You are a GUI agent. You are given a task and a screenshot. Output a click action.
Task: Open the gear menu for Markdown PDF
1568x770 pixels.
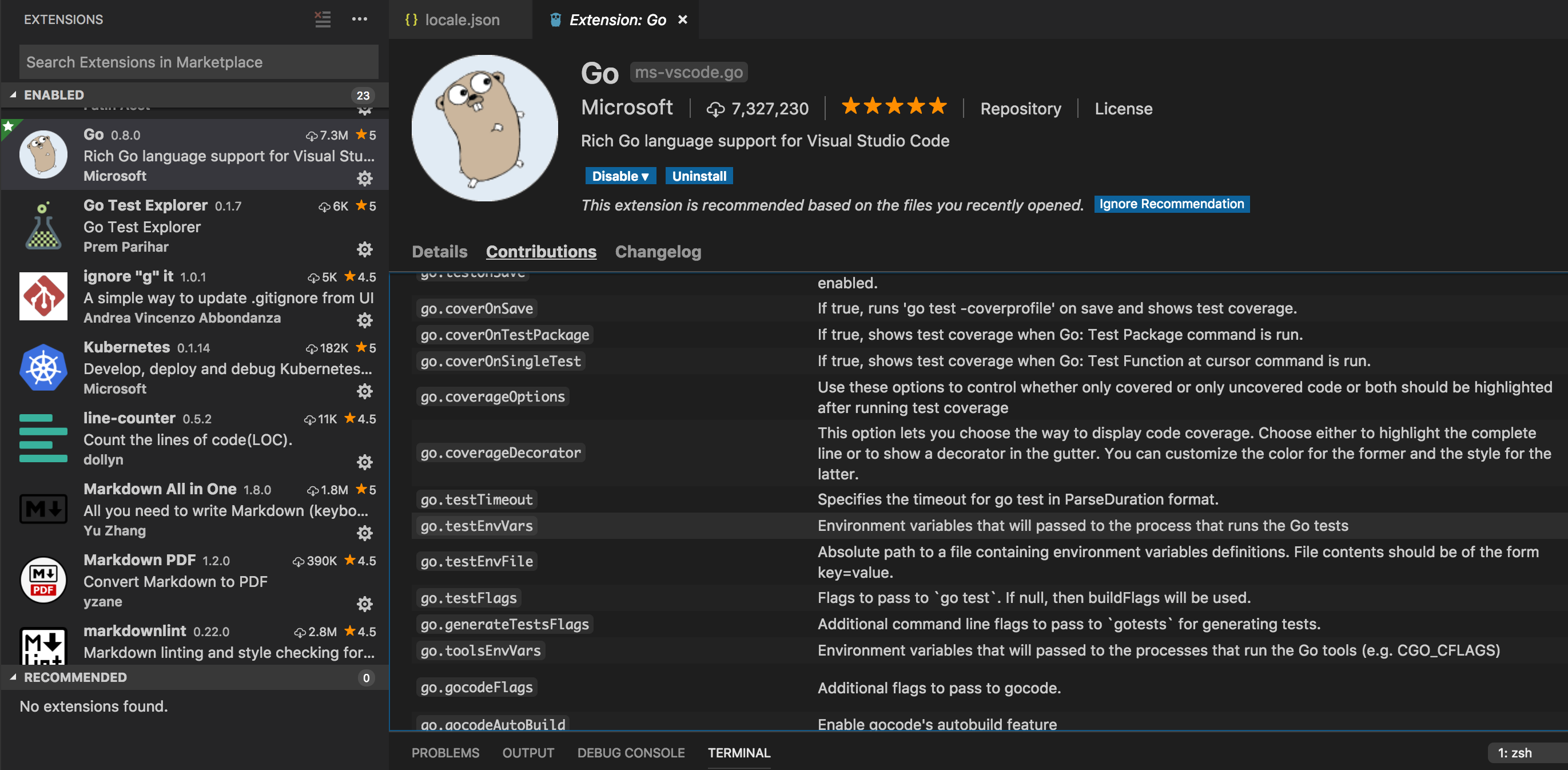[365, 604]
